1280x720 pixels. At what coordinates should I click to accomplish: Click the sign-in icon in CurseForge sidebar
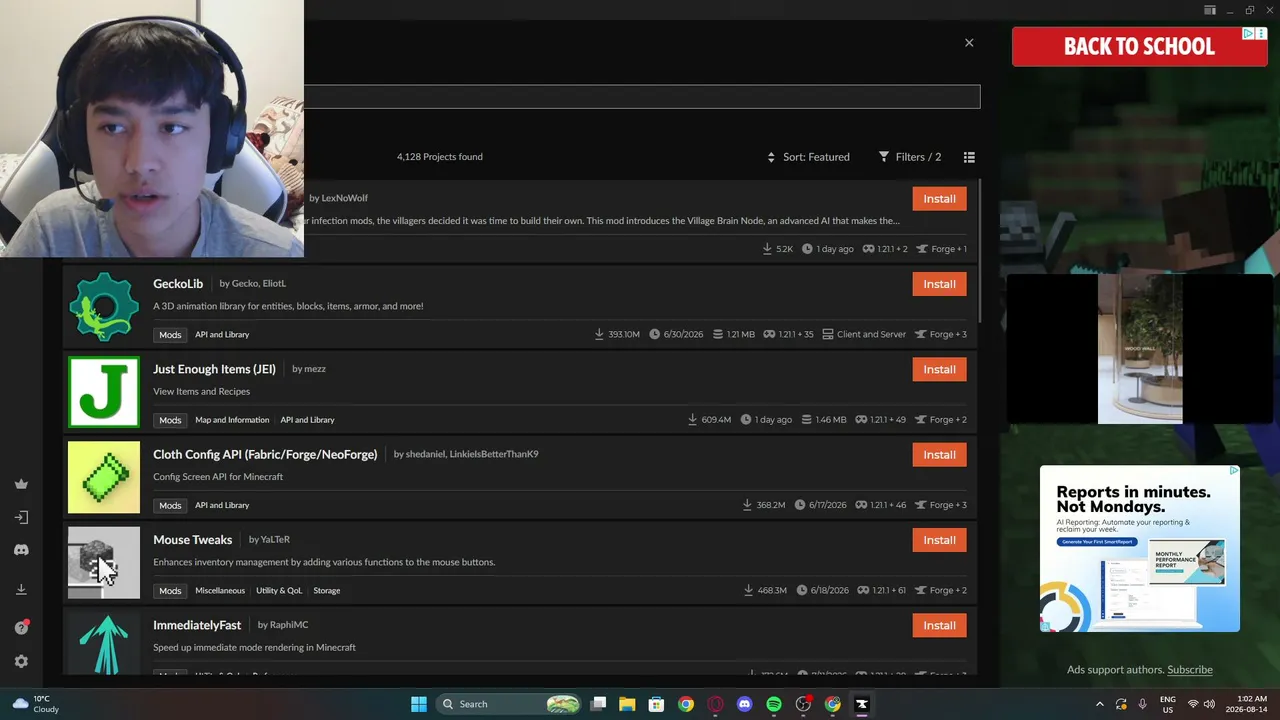point(21,517)
